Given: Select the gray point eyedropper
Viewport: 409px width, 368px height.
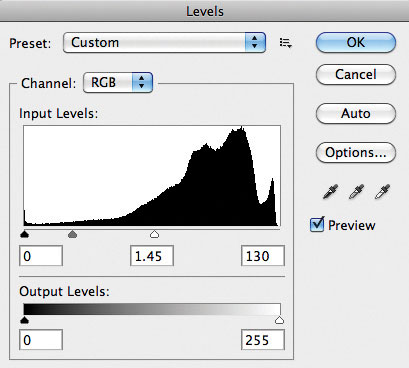Looking at the screenshot, I should (x=356, y=192).
